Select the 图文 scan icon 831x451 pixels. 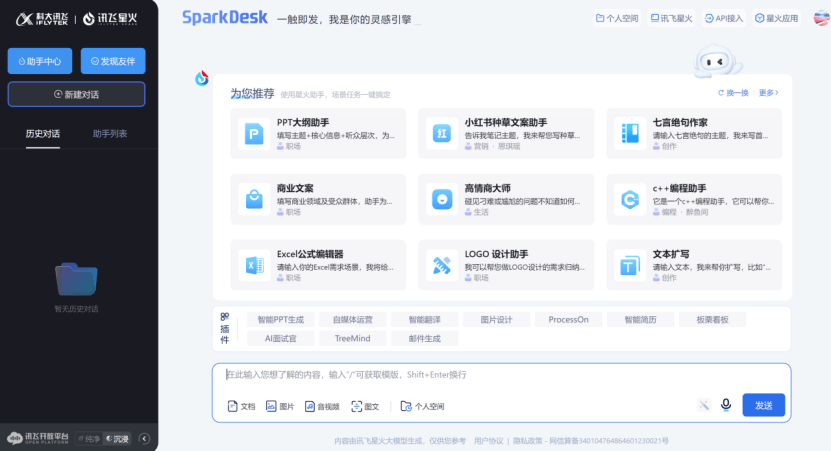tap(357, 406)
